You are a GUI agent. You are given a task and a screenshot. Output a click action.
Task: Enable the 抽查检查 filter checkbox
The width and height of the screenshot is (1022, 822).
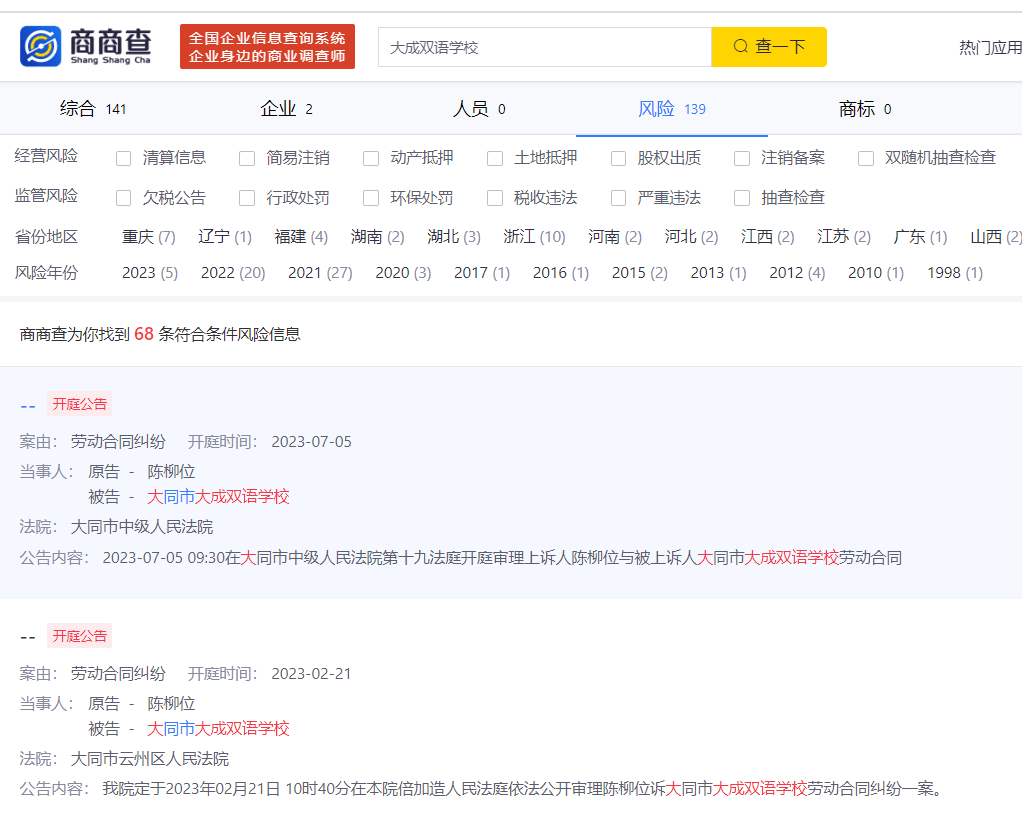pyautogui.click(x=742, y=198)
